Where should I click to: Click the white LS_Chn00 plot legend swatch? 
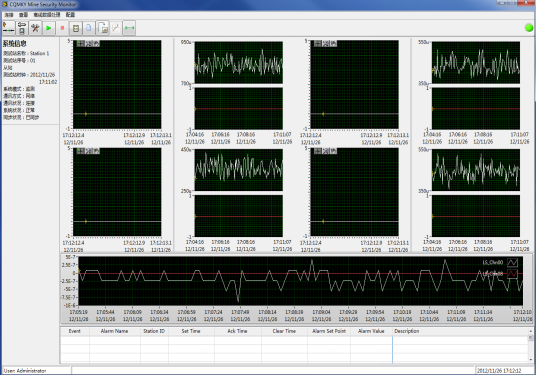click(x=512, y=263)
